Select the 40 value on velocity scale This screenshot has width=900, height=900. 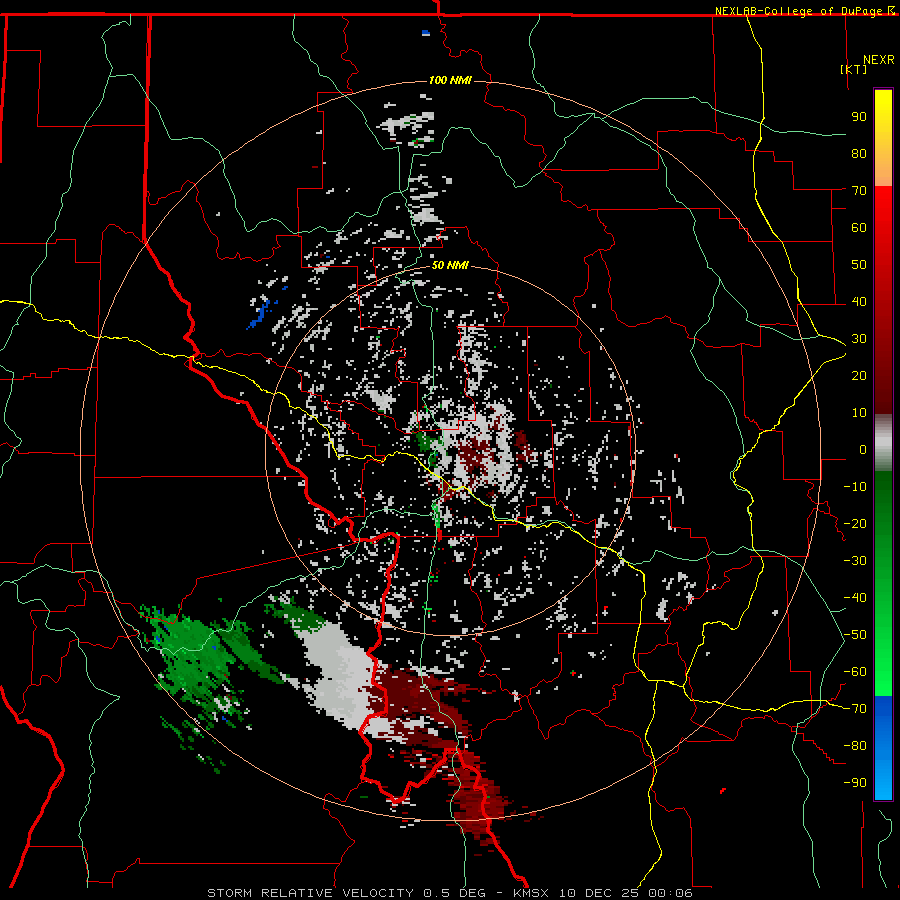pos(859,301)
